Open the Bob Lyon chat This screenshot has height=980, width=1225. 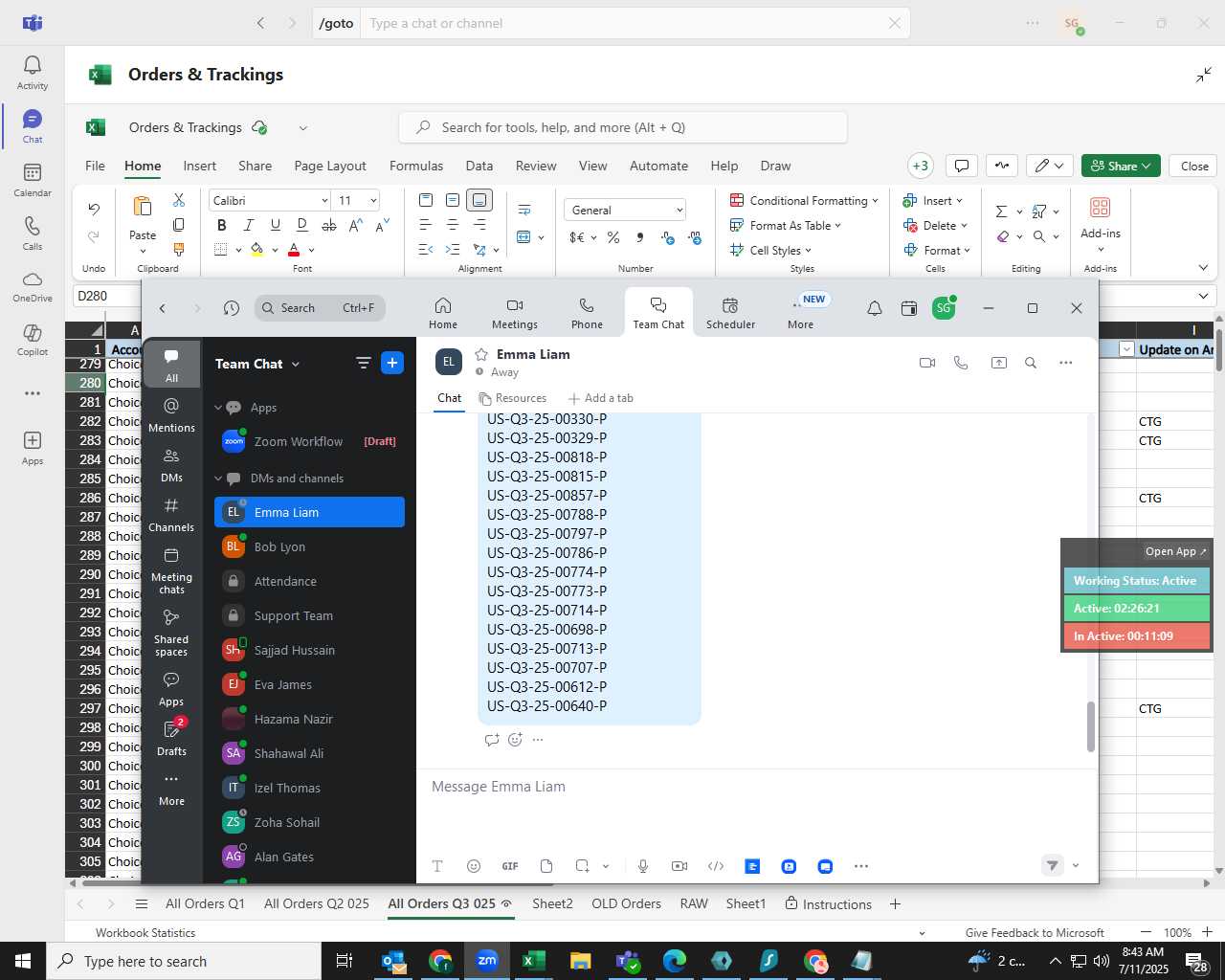(x=309, y=546)
